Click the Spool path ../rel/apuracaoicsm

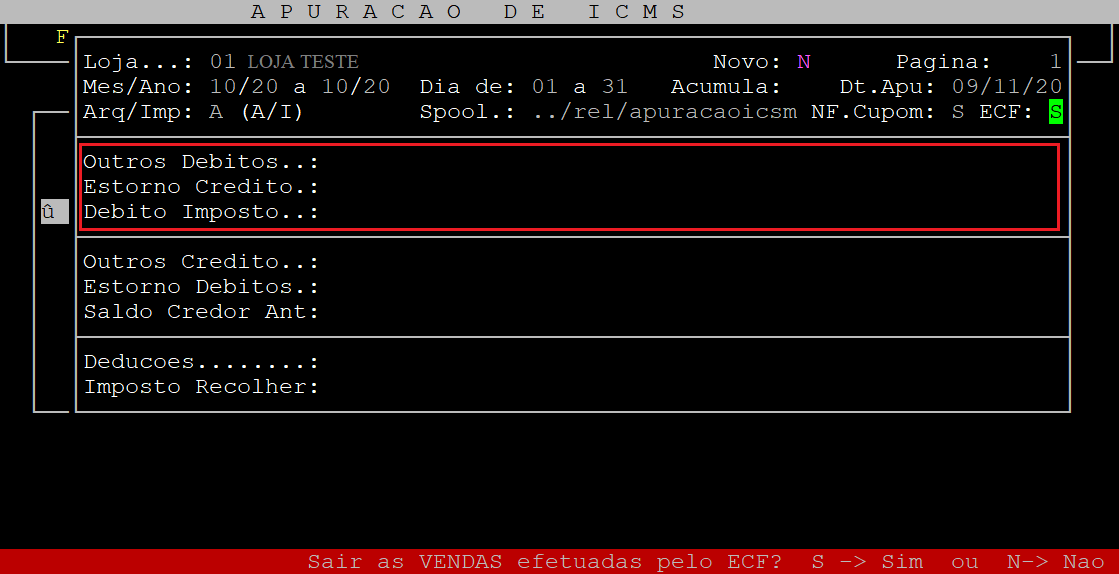click(665, 112)
